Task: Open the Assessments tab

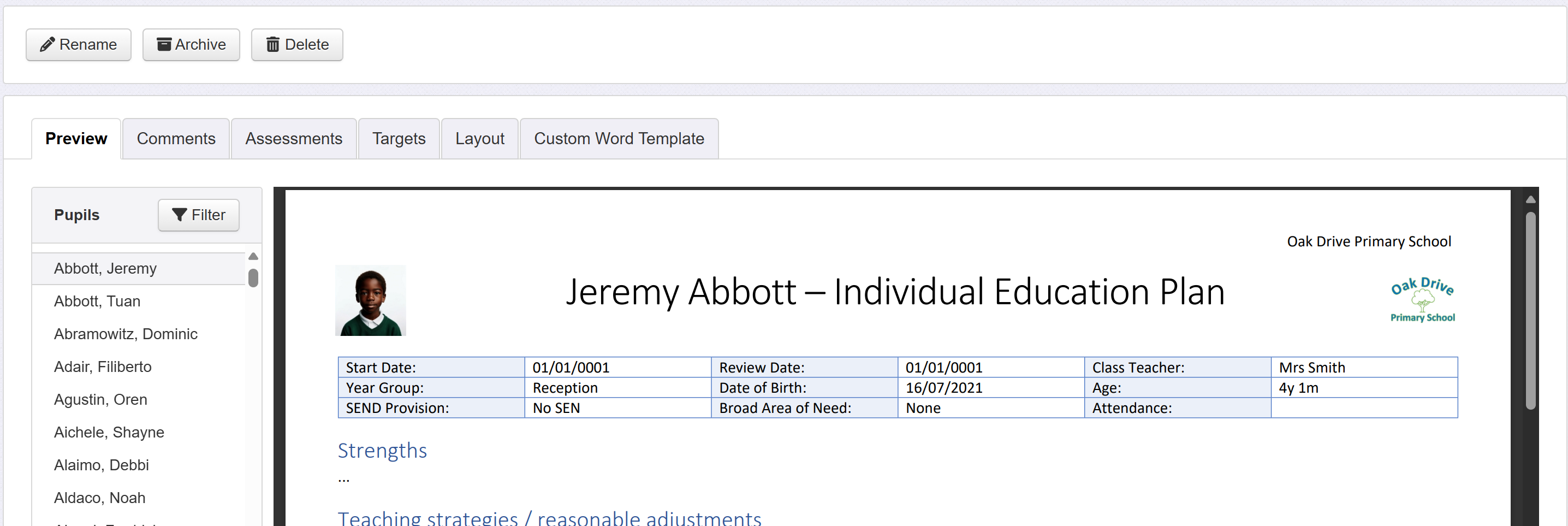Action: 293,139
